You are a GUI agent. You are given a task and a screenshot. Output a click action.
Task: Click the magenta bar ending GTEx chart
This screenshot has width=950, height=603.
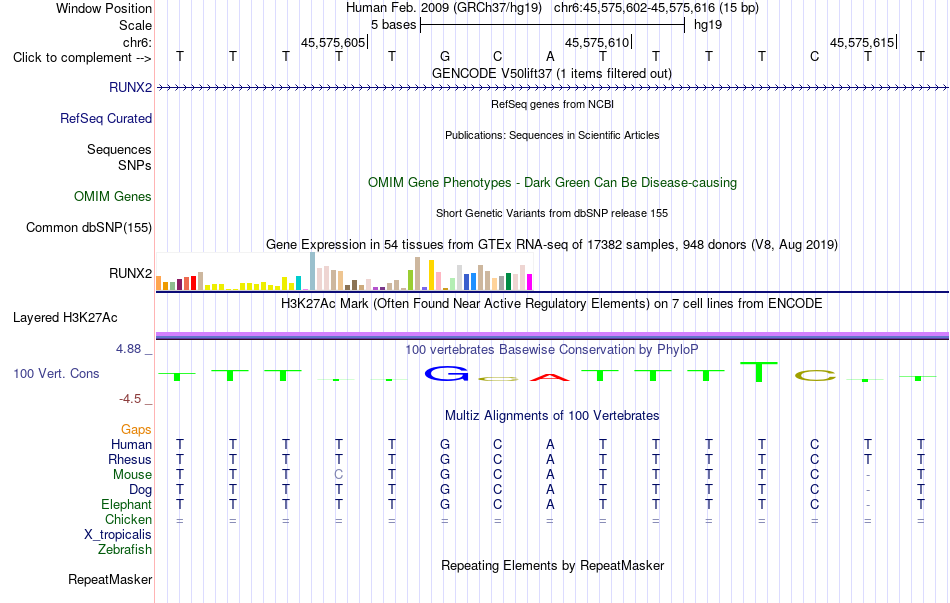pos(530,282)
